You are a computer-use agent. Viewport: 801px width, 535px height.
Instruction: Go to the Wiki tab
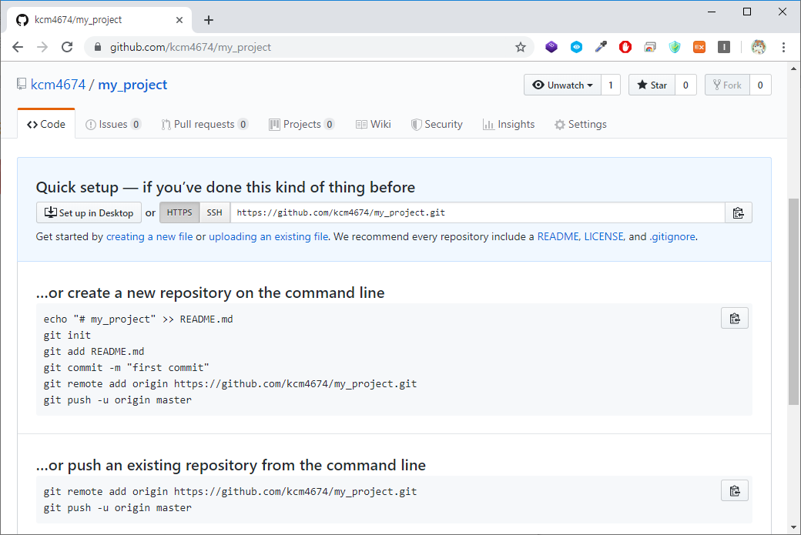click(x=373, y=124)
